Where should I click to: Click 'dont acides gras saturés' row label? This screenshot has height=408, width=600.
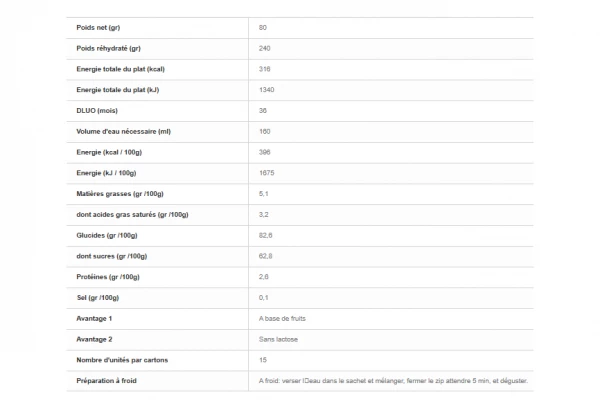pyautogui.click(x=133, y=215)
